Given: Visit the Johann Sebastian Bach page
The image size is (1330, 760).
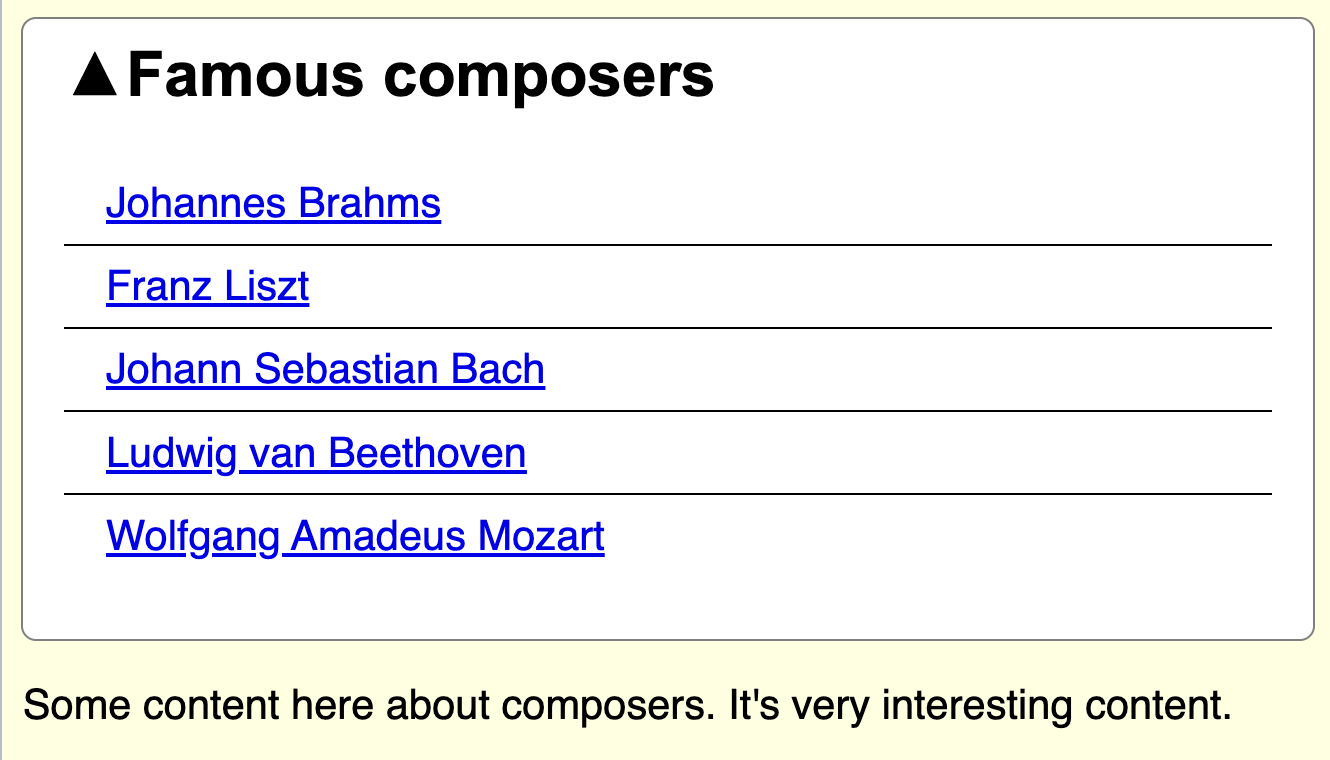Looking at the screenshot, I should 324,369.
